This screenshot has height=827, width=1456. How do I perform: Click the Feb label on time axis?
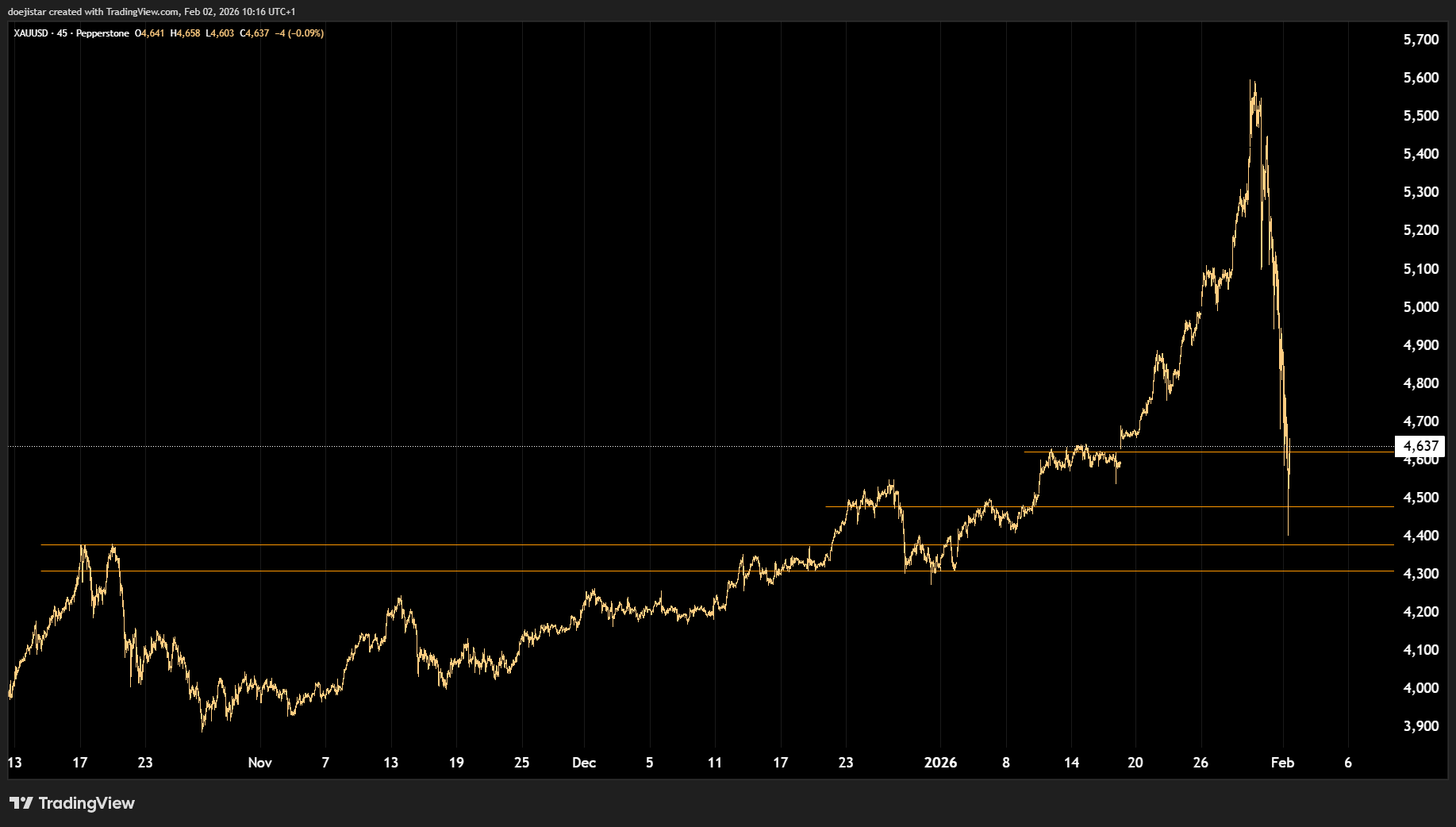click(1282, 763)
